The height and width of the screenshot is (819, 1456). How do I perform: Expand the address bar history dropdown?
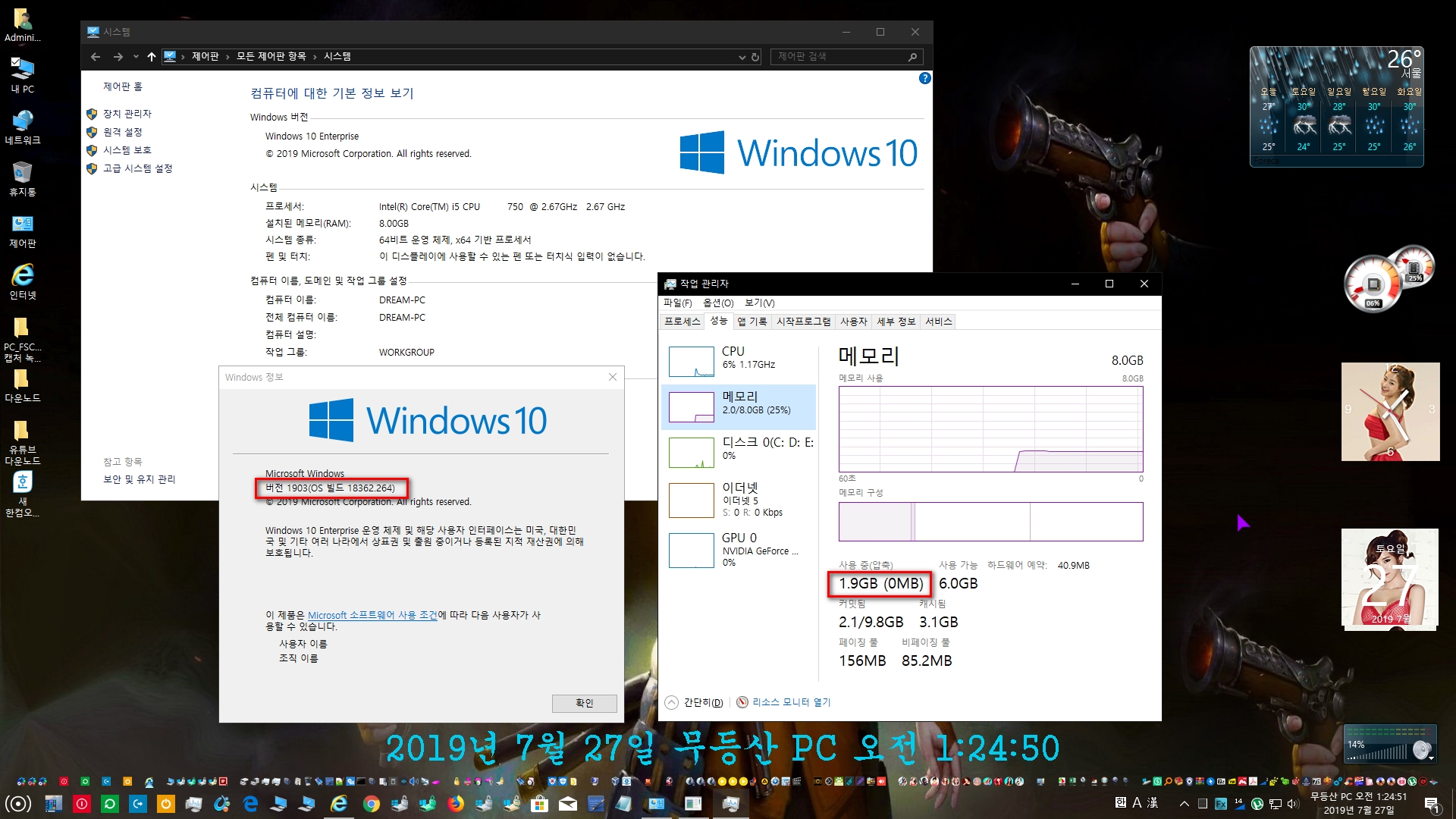pyautogui.click(x=742, y=57)
